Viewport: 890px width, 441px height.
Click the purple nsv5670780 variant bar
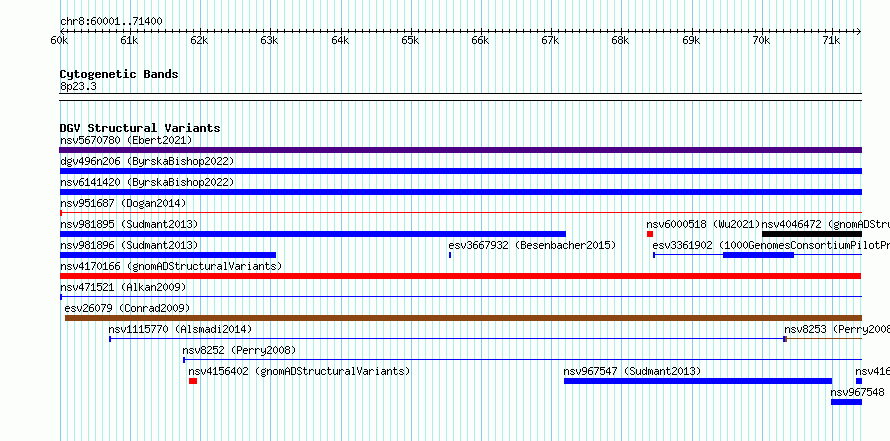460,150
